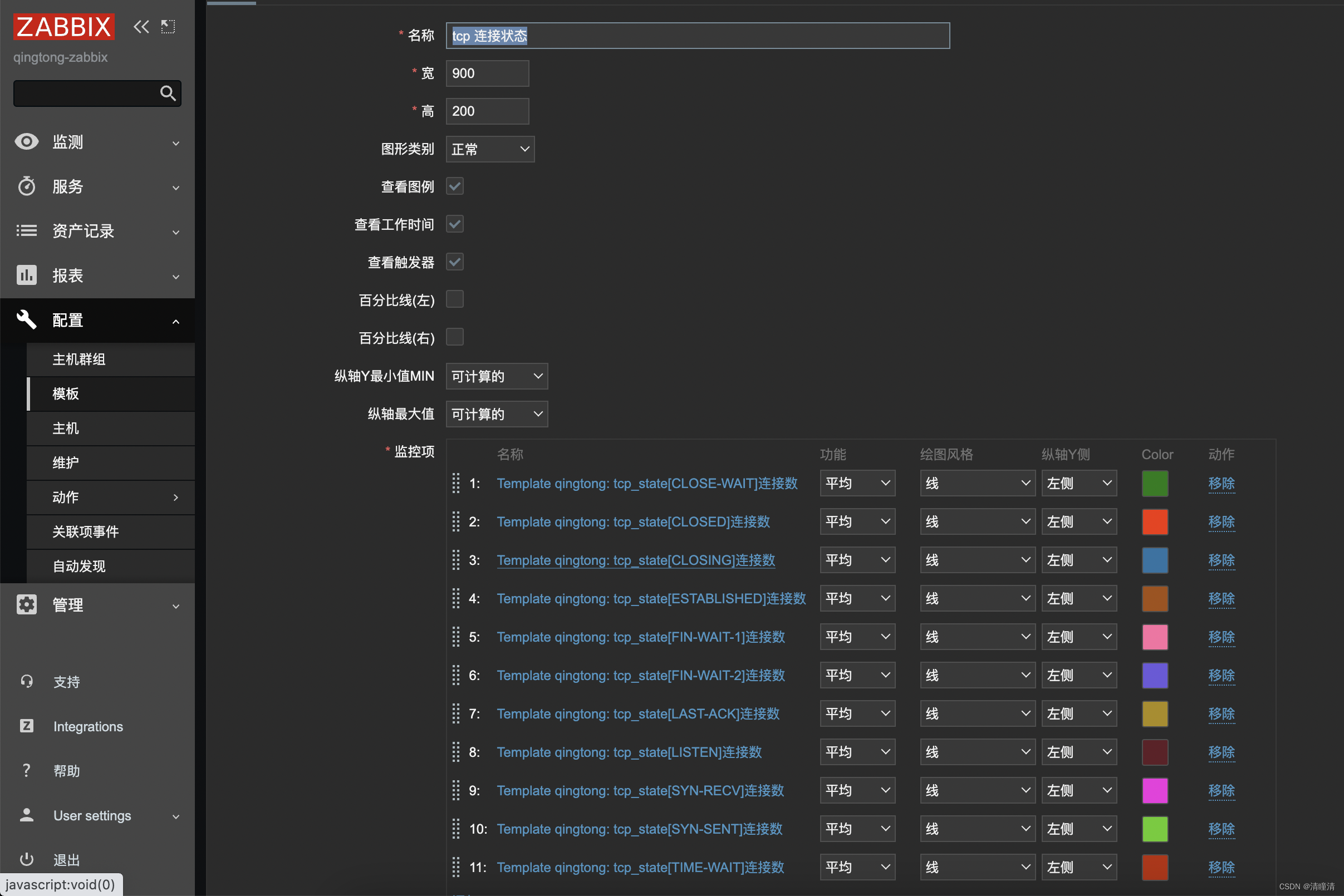Open the 主机 submenu item
This screenshot has height=896, width=1344.
(x=111, y=428)
